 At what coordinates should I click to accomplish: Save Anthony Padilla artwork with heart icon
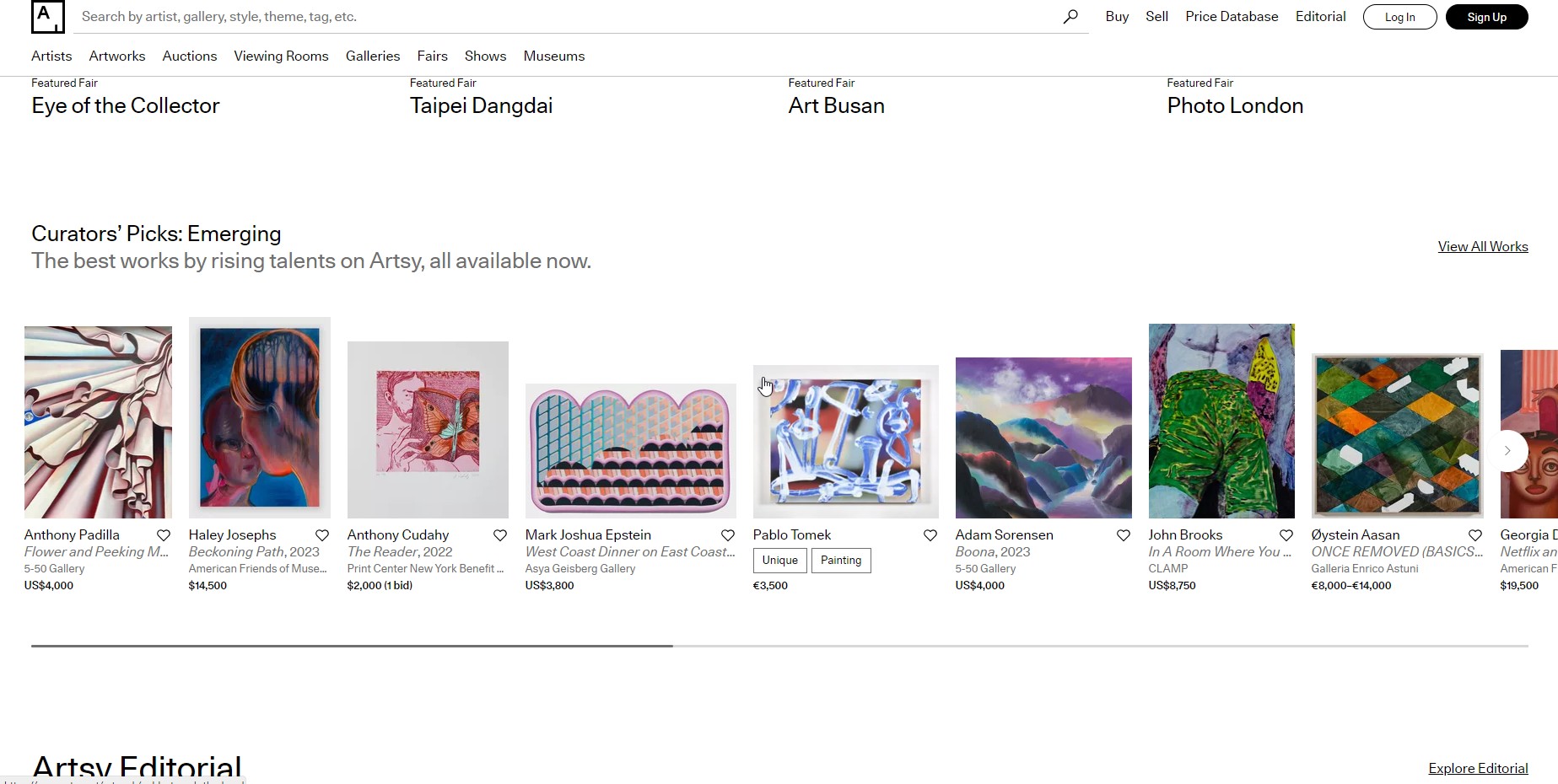click(164, 535)
